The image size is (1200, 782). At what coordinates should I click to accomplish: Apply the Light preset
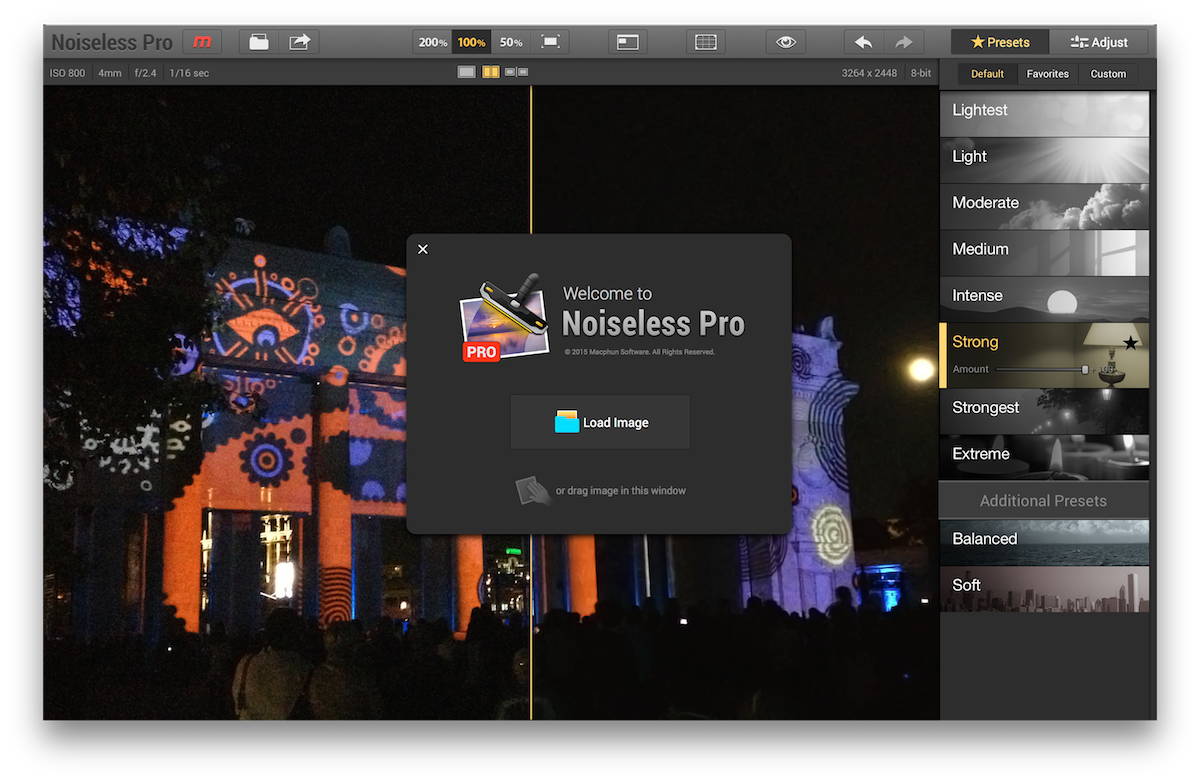coord(1044,160)
